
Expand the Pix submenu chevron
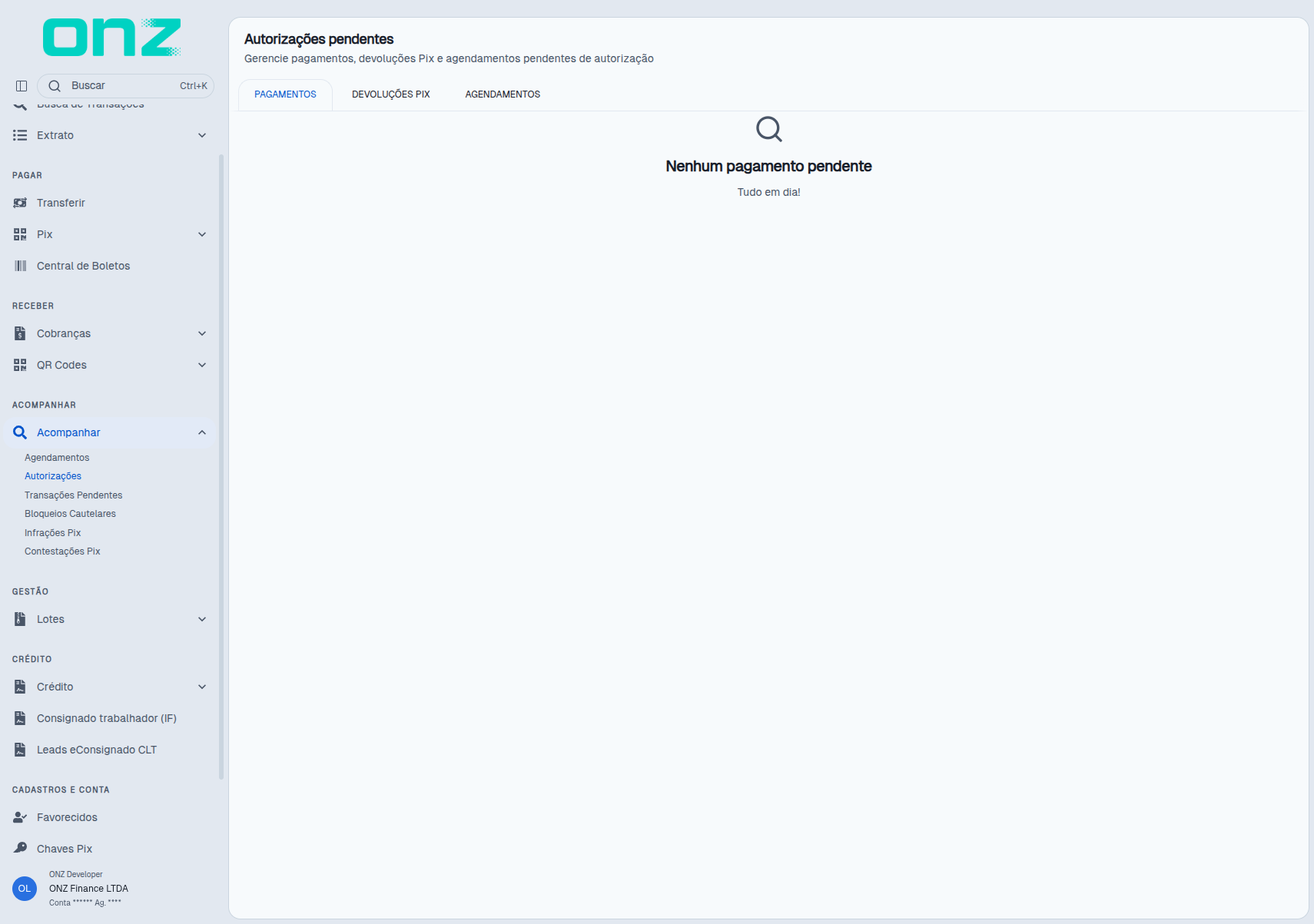(x=202, y=234)
